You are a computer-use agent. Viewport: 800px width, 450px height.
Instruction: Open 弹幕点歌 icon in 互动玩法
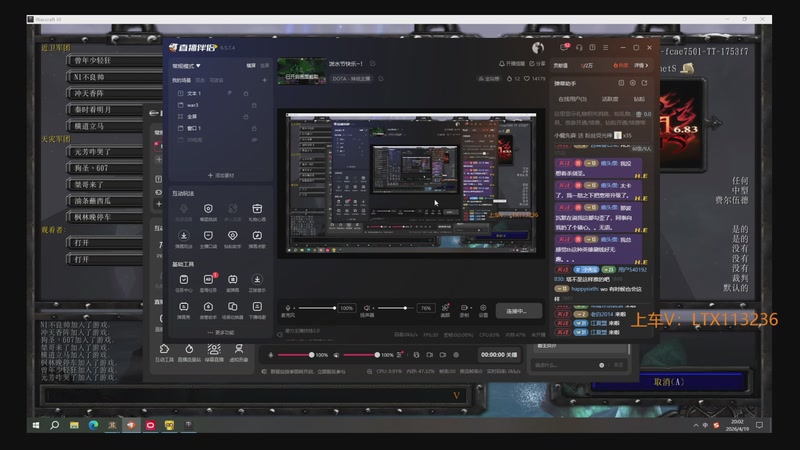257,236
